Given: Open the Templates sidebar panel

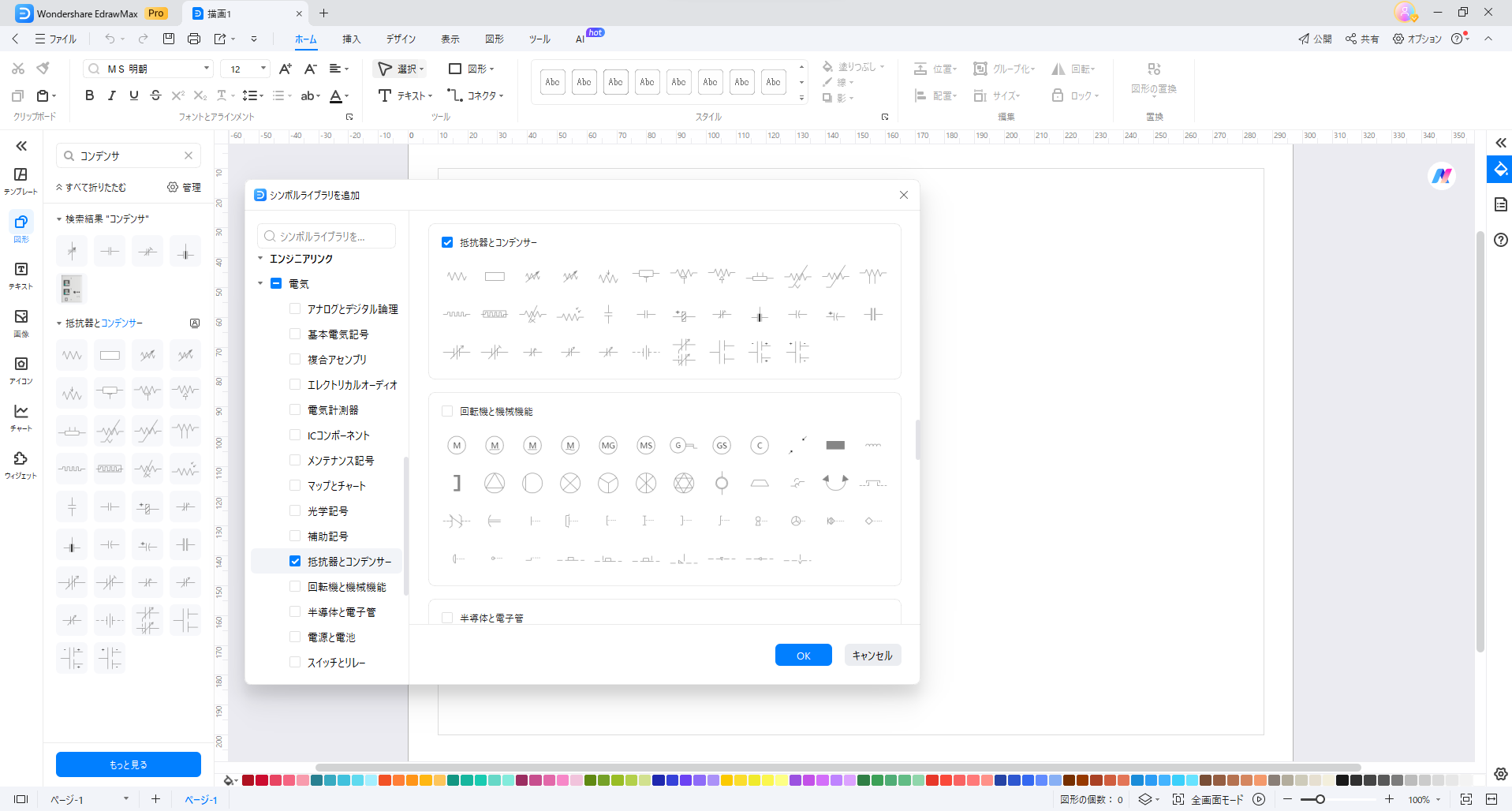Looking at the screenshot, I should click(21, 181).
